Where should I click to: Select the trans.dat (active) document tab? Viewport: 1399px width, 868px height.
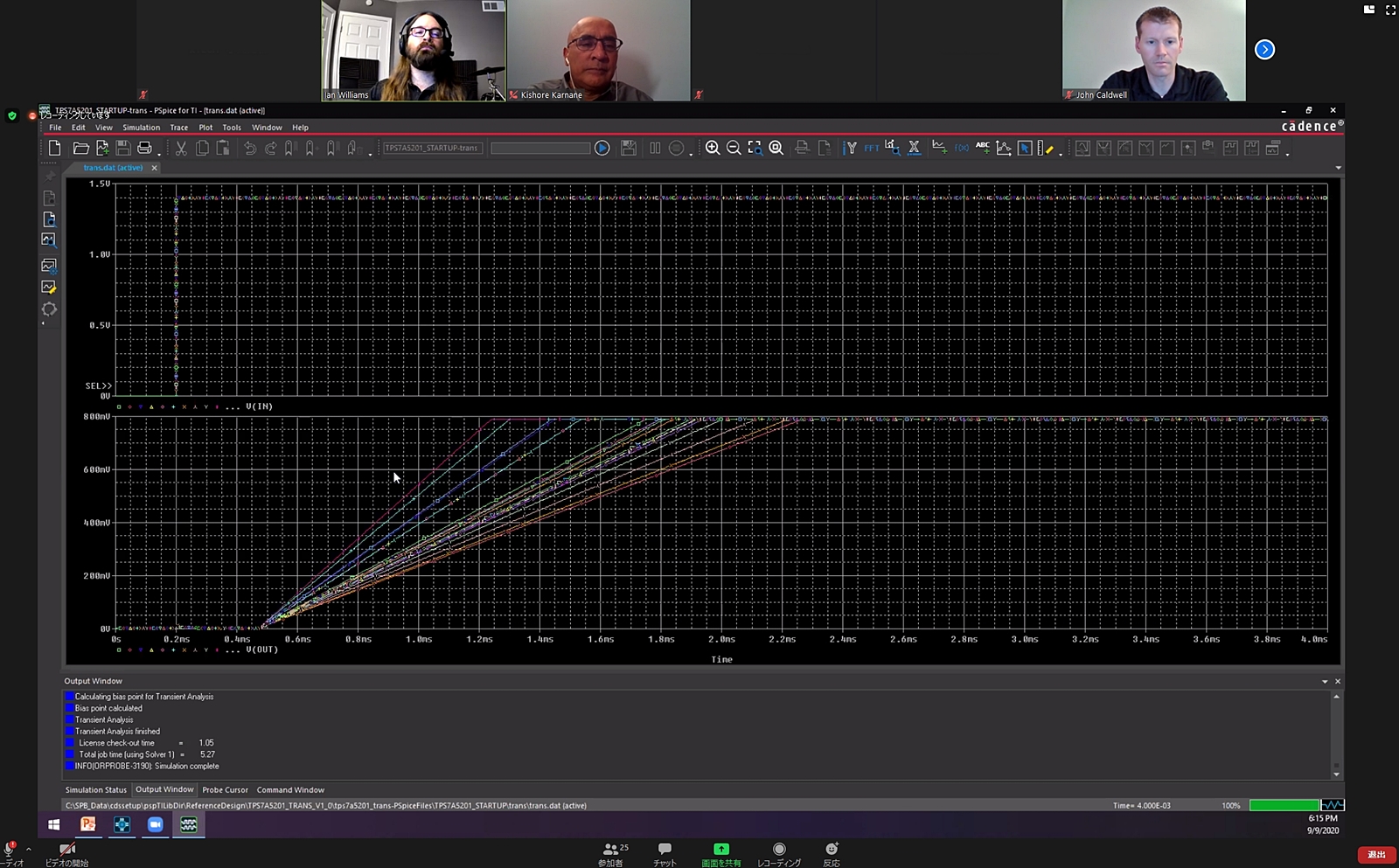click(113, 168)
